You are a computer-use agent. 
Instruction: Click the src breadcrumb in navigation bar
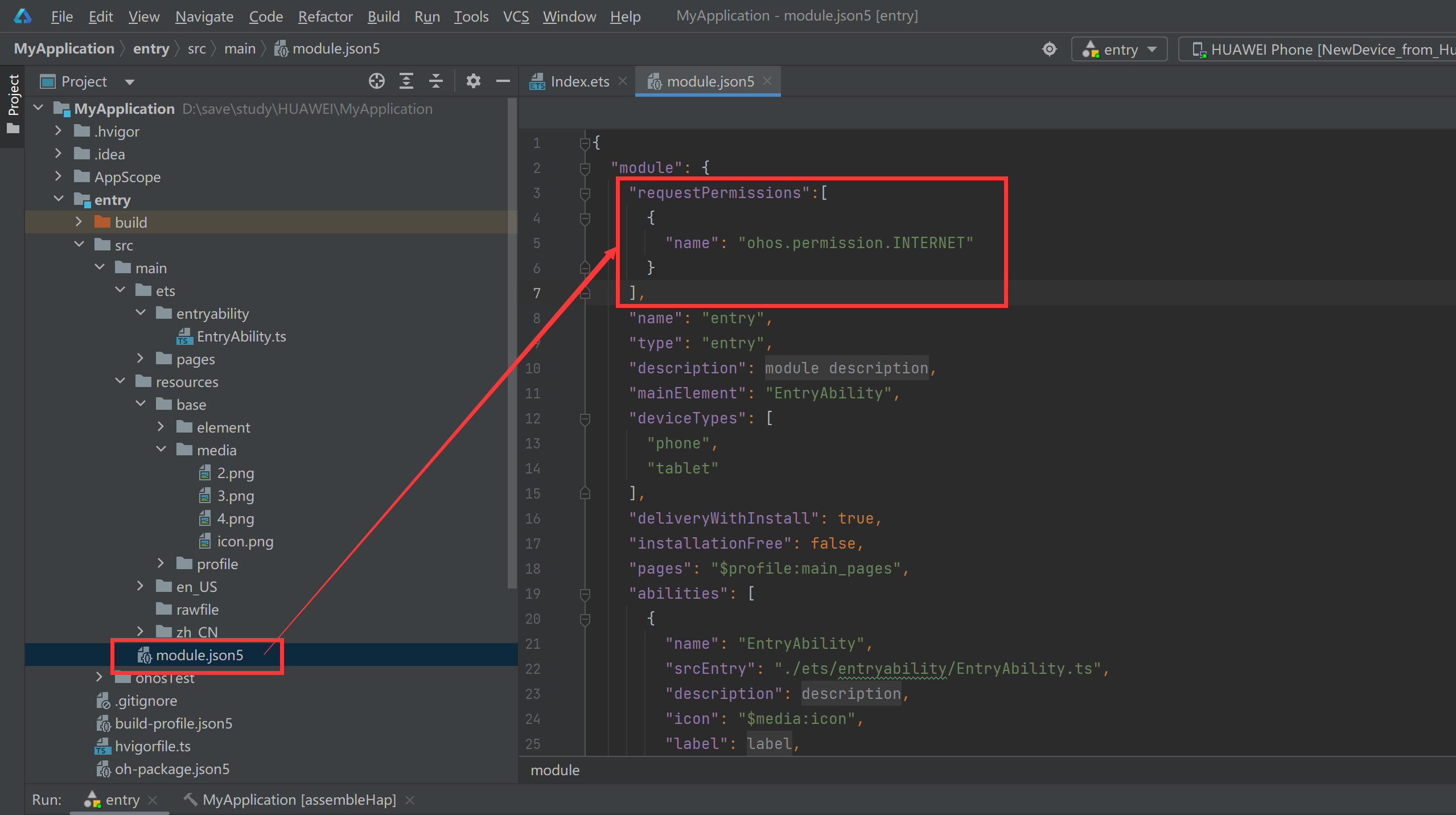coord(196,49)
